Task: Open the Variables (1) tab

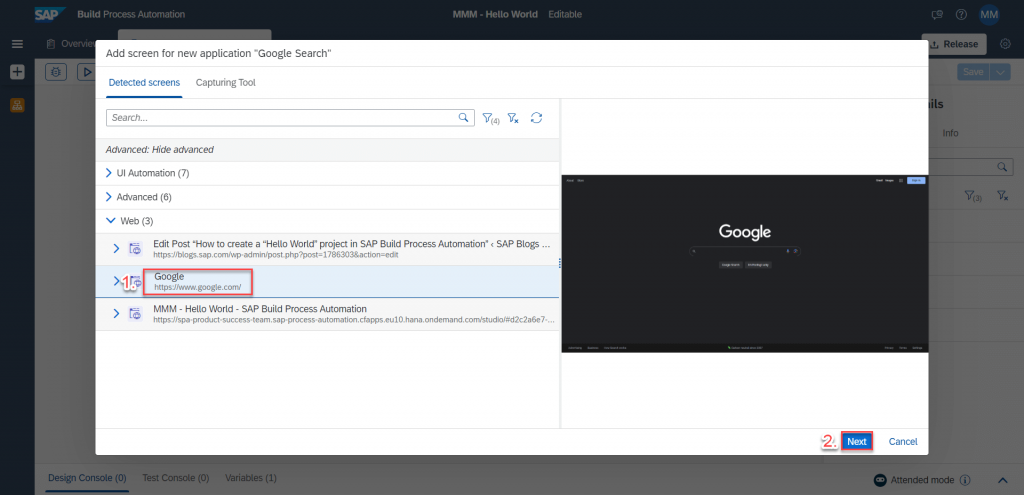Action: click(251, 478)
